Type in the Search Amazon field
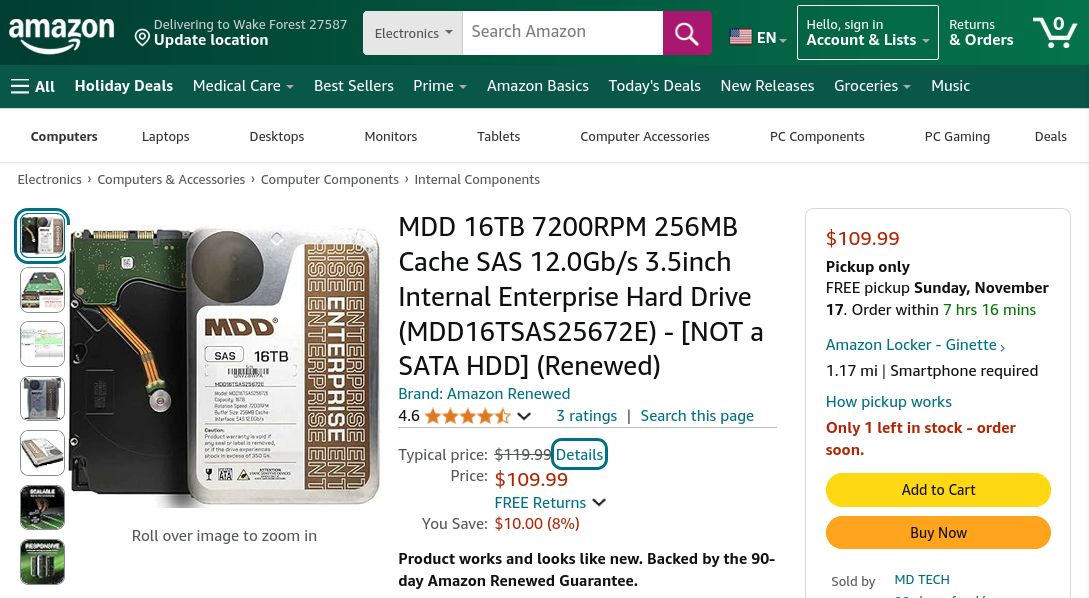The width and height of the screenshot is (1089, 598). pyautogui.click(x=564, y=32)
